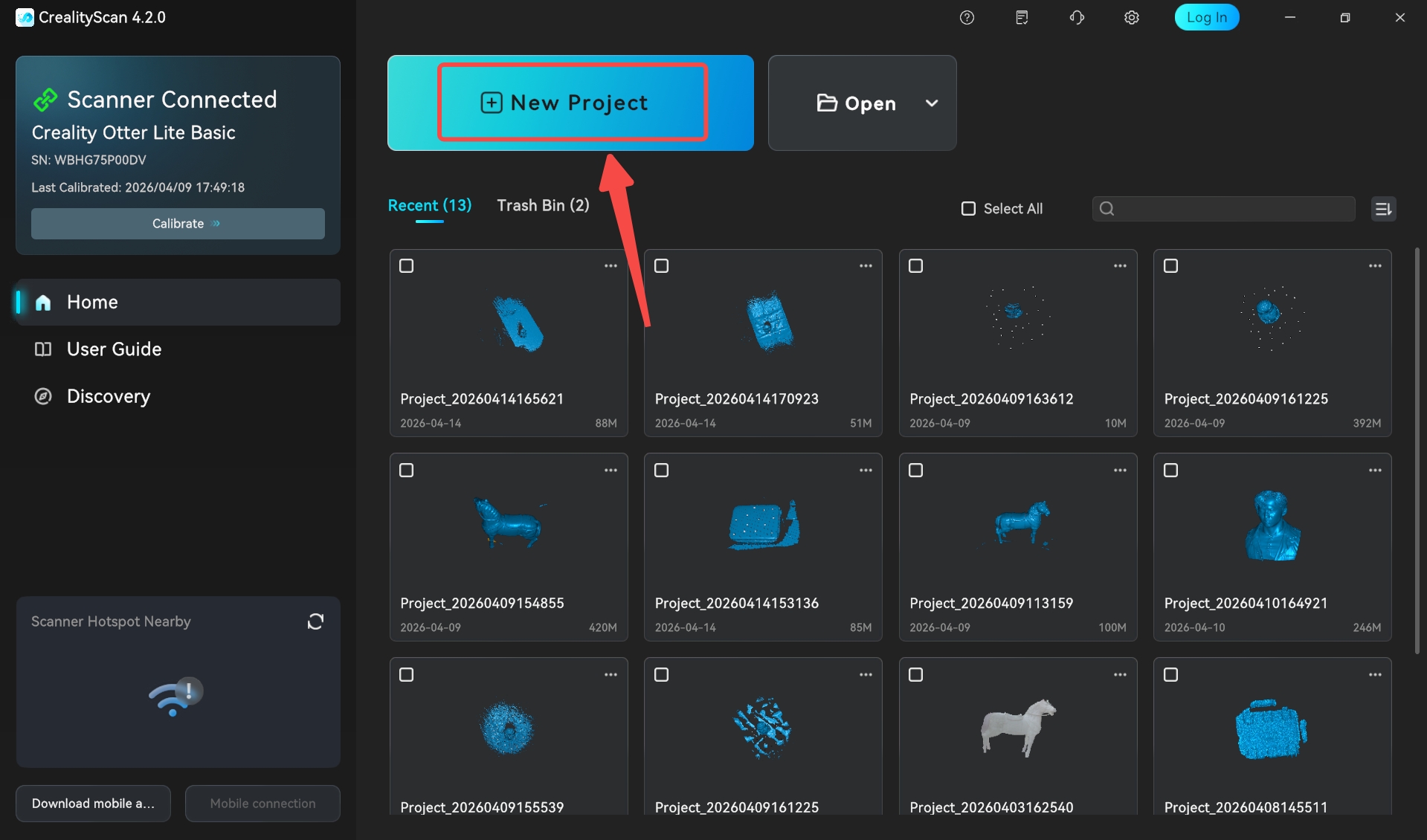
Task: Click the list view sort icon
Action: [1383, 209]
